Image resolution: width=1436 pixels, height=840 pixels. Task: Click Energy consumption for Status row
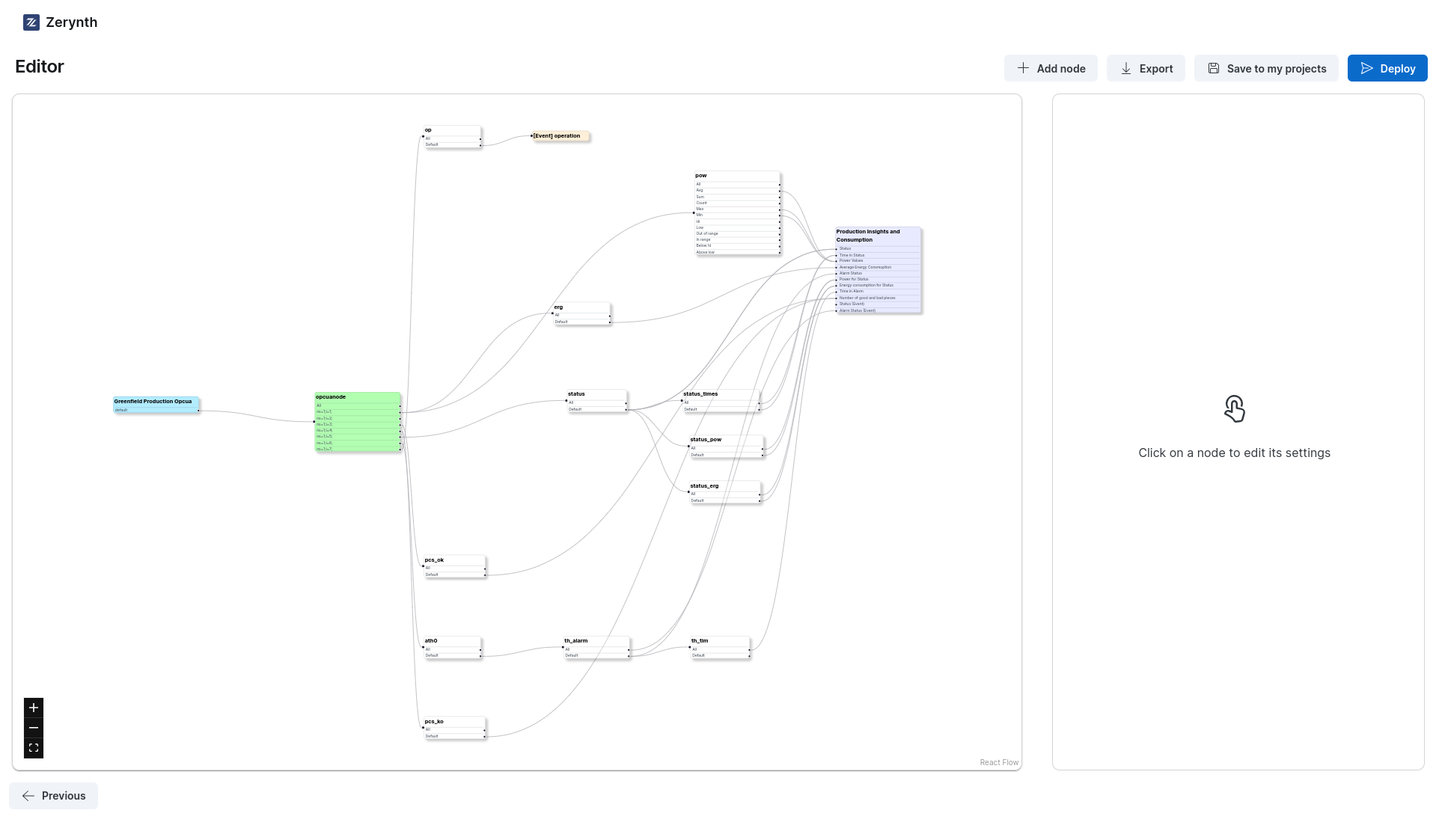point(878,285)
